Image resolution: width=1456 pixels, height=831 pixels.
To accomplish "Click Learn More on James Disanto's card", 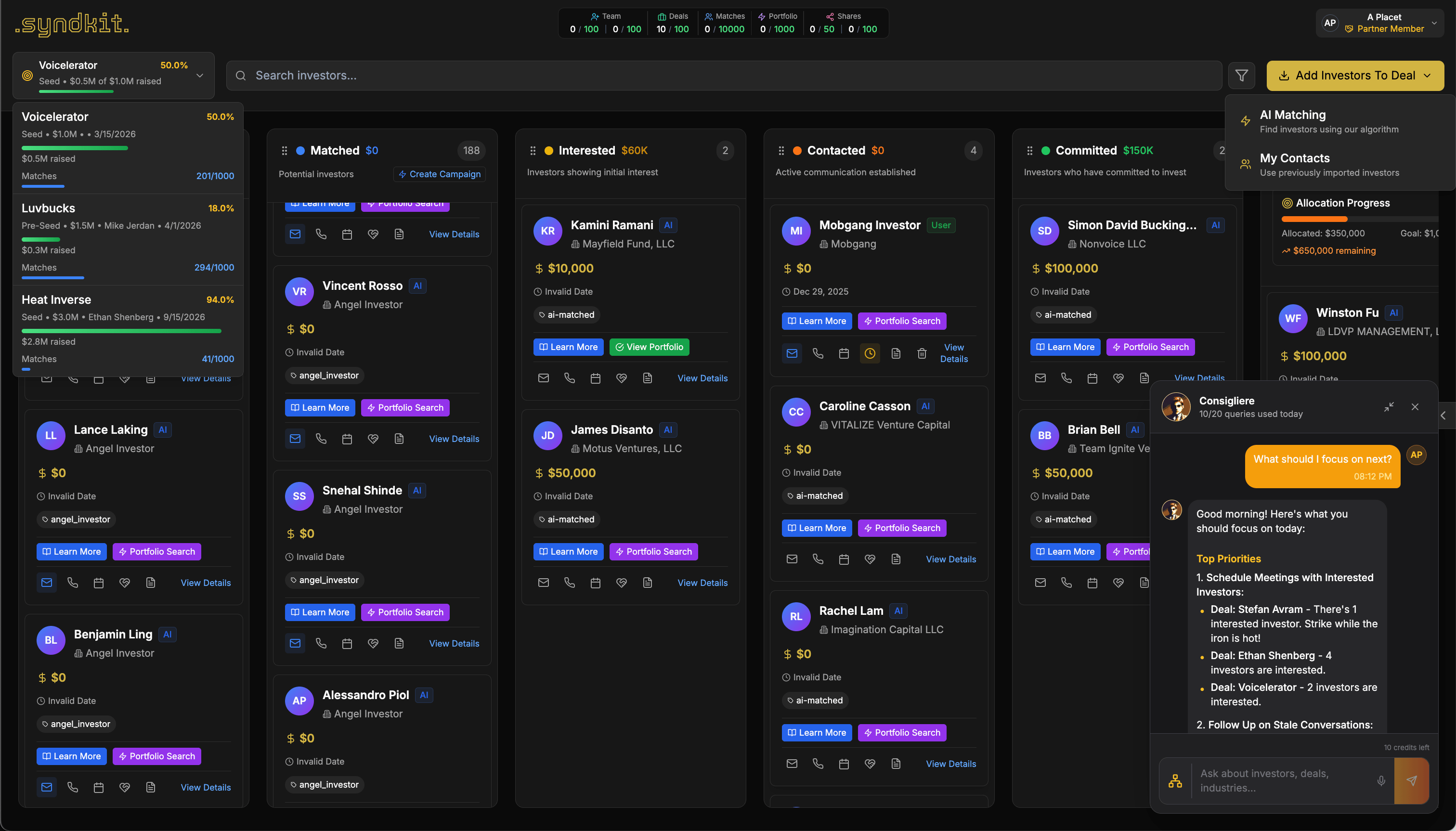I will [x=568, y=551].
